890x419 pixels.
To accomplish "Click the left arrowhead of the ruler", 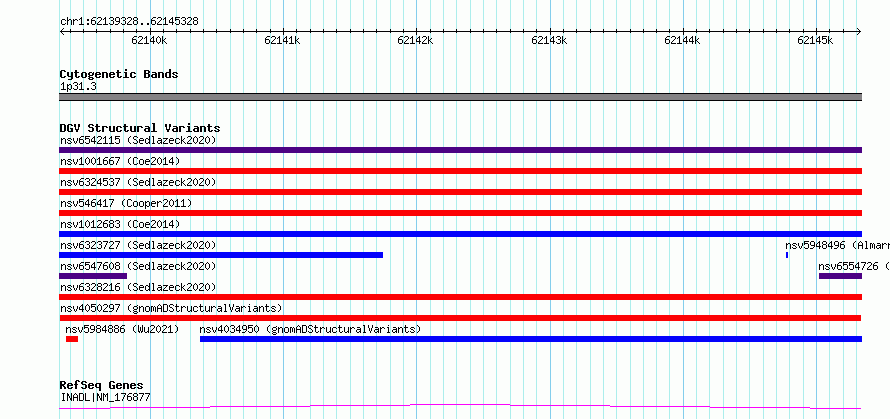I will click(62, 32).
